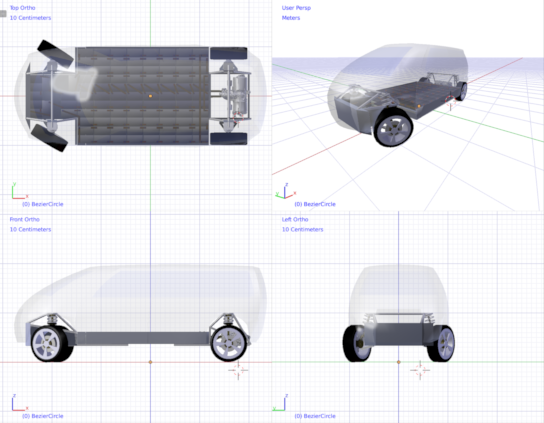Click the 'Meters' text in perspective view
Screen dimensions: 544x423
point(291,18)
